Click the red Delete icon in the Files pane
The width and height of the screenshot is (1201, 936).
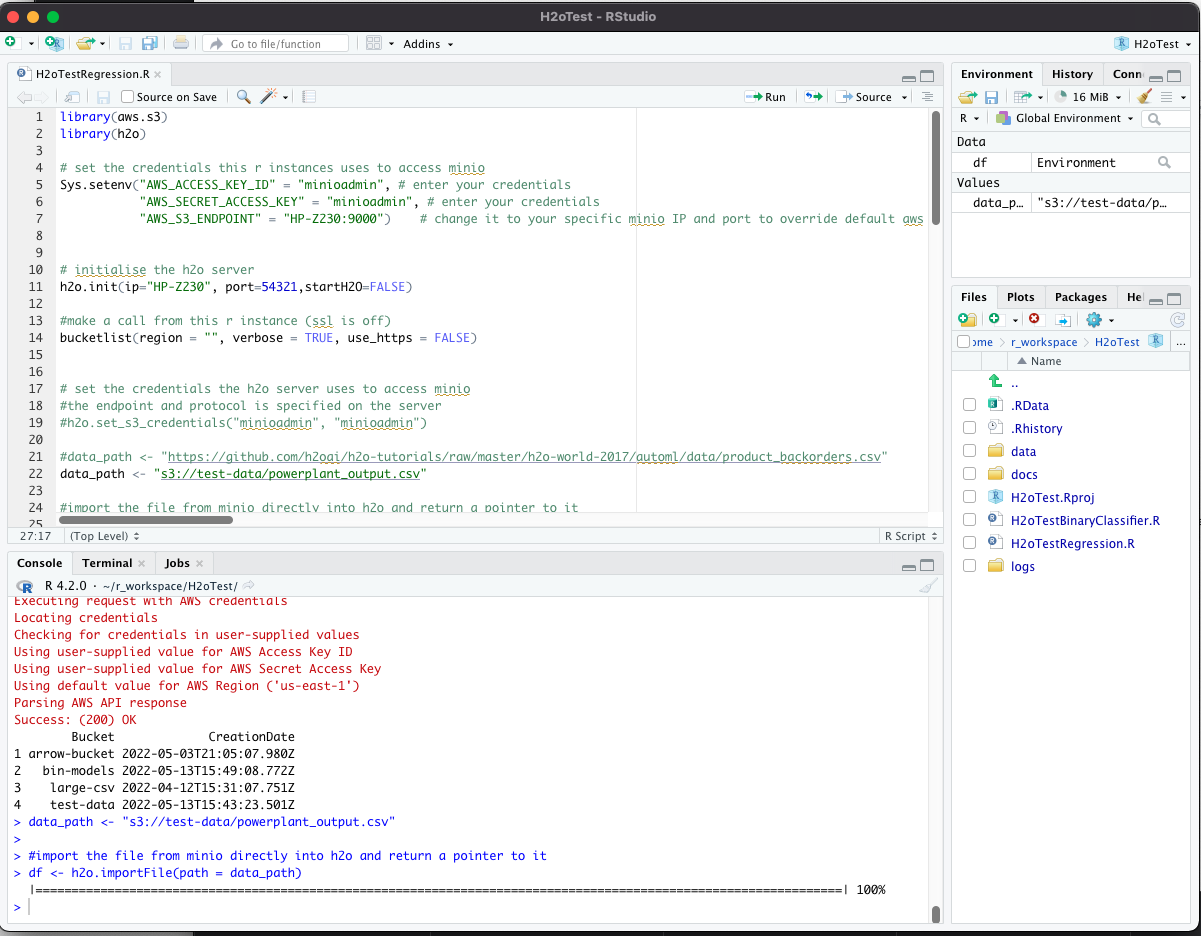tap(1034, 318)
